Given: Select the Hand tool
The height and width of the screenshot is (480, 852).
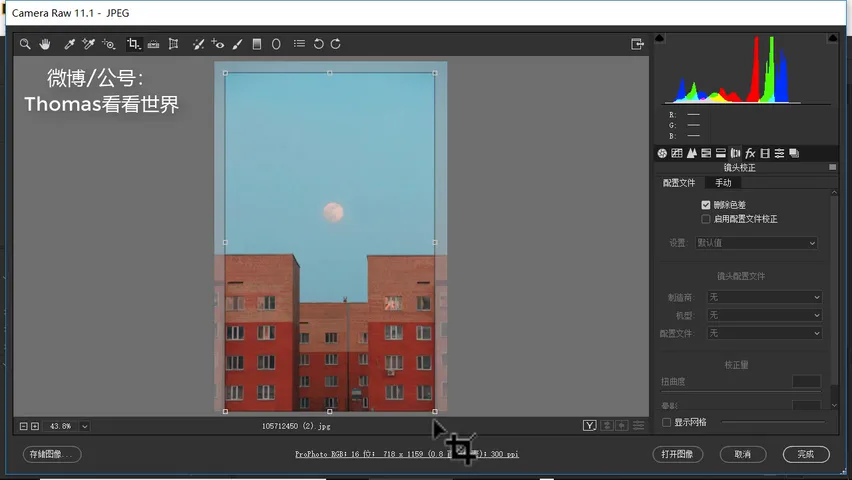Looking at the screenshot, I should pos(45,44).
